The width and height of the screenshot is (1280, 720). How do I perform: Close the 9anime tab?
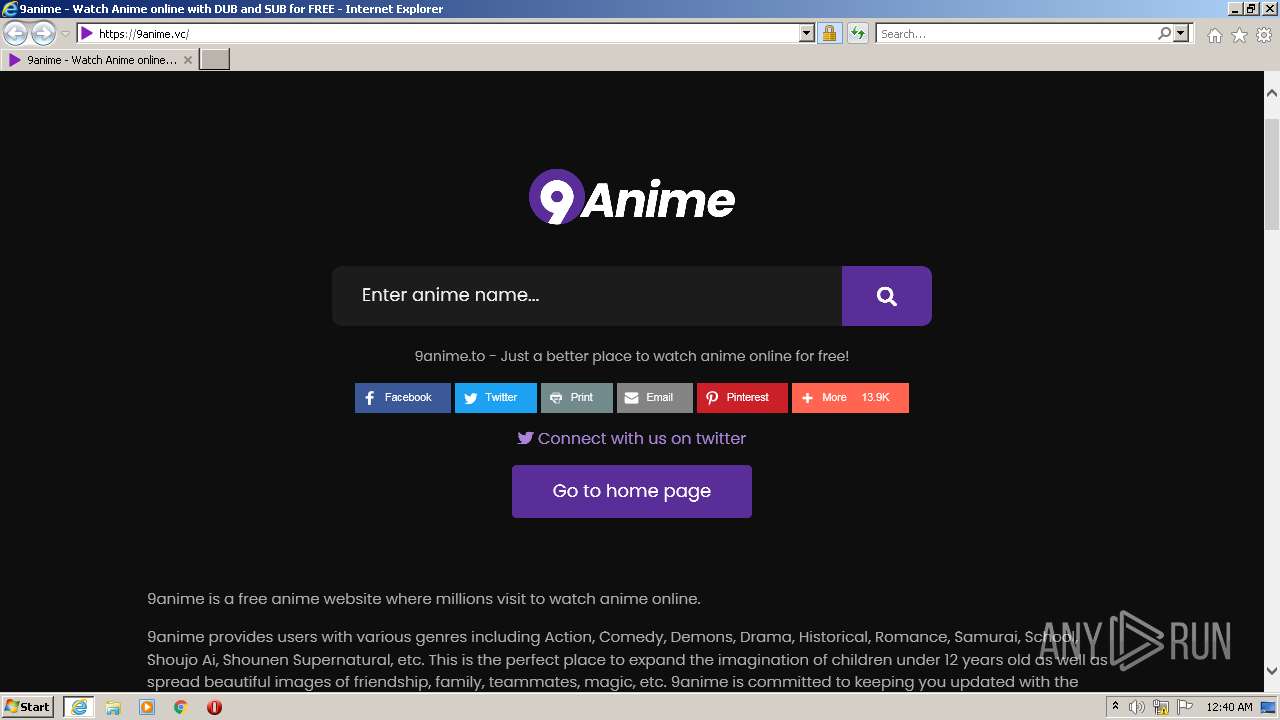(x=187, y=60)
